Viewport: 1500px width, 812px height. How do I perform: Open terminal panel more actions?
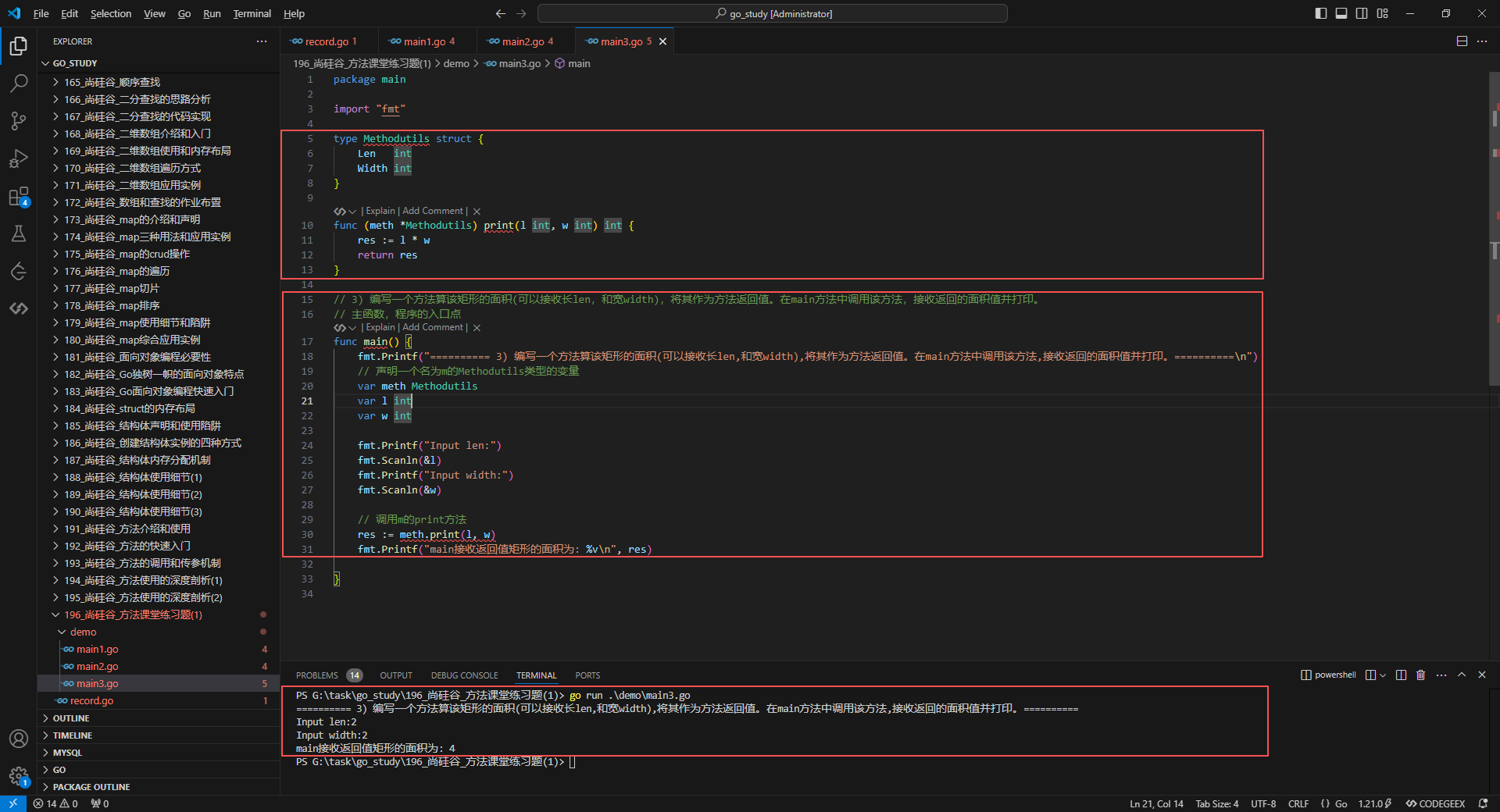(1441, 675)
